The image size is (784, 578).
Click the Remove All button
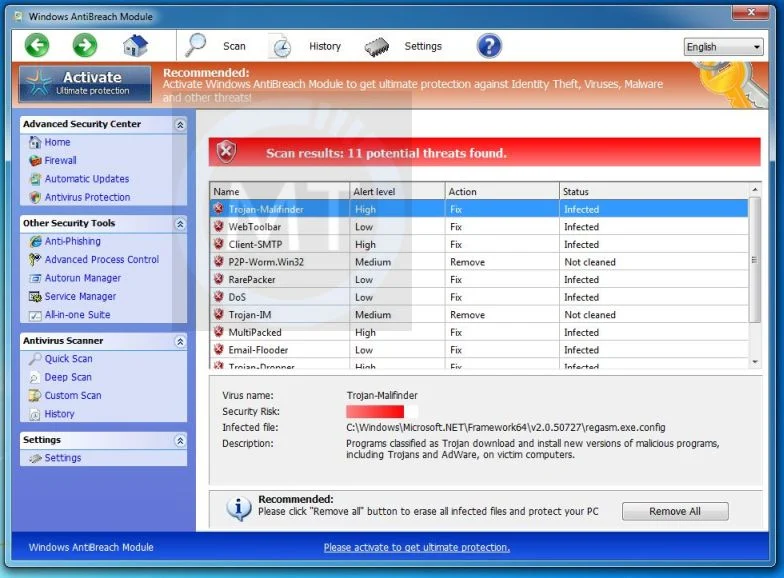pos(675,512)
